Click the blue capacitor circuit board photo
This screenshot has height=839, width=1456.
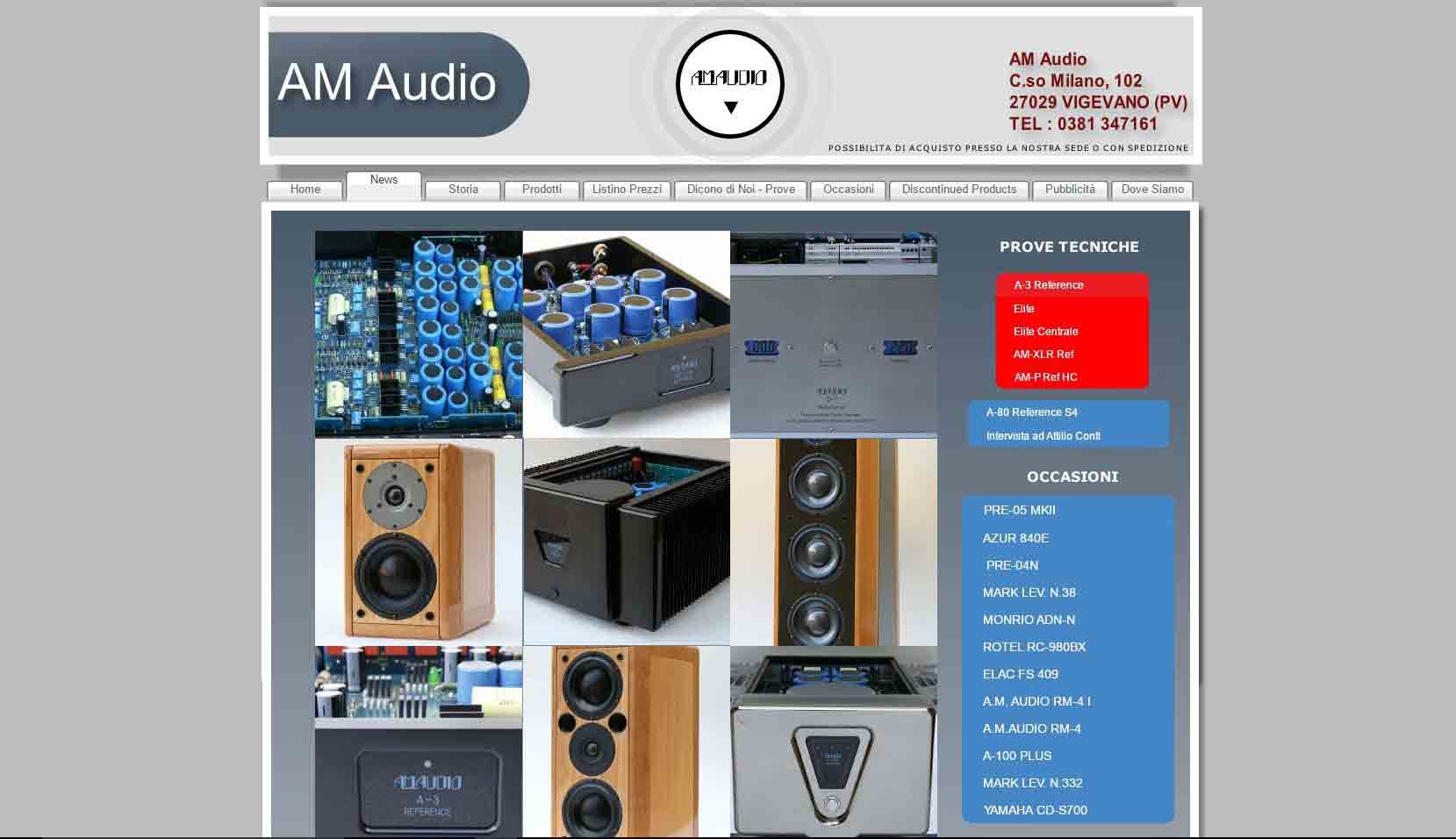[x=419, y=334]
